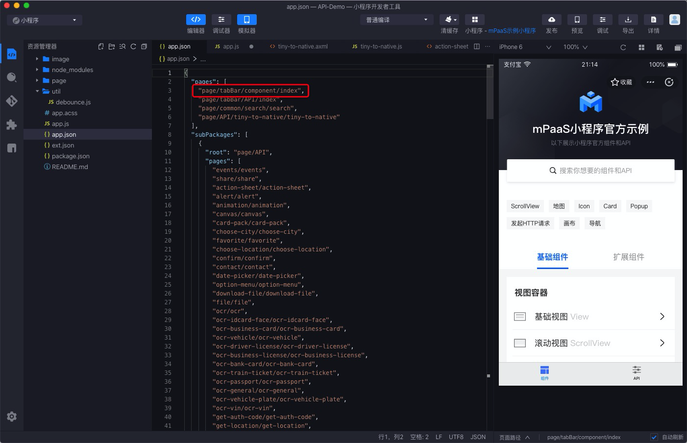Open the extensions puzzle icon in sidebar
The width and height of the screenshot is (687, 443).
[12, 125]
